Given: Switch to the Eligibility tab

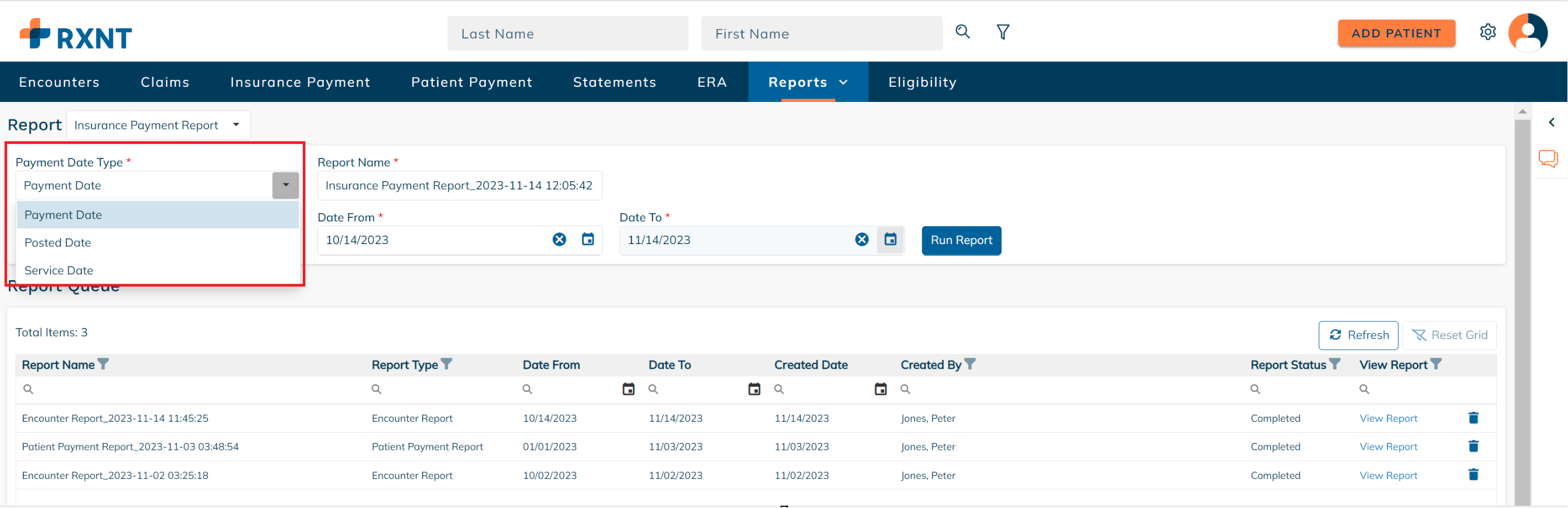Looking at the screenshot, I should coord(921,82).
